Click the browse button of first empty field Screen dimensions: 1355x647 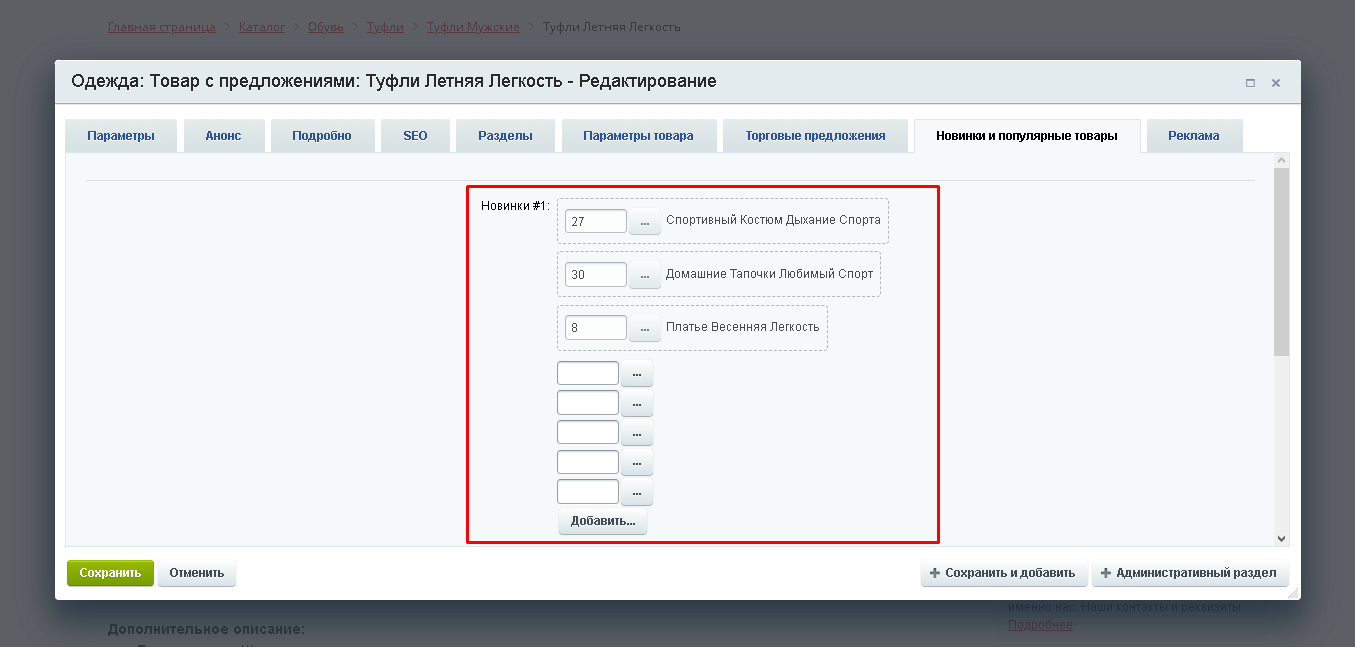(637, 374)
